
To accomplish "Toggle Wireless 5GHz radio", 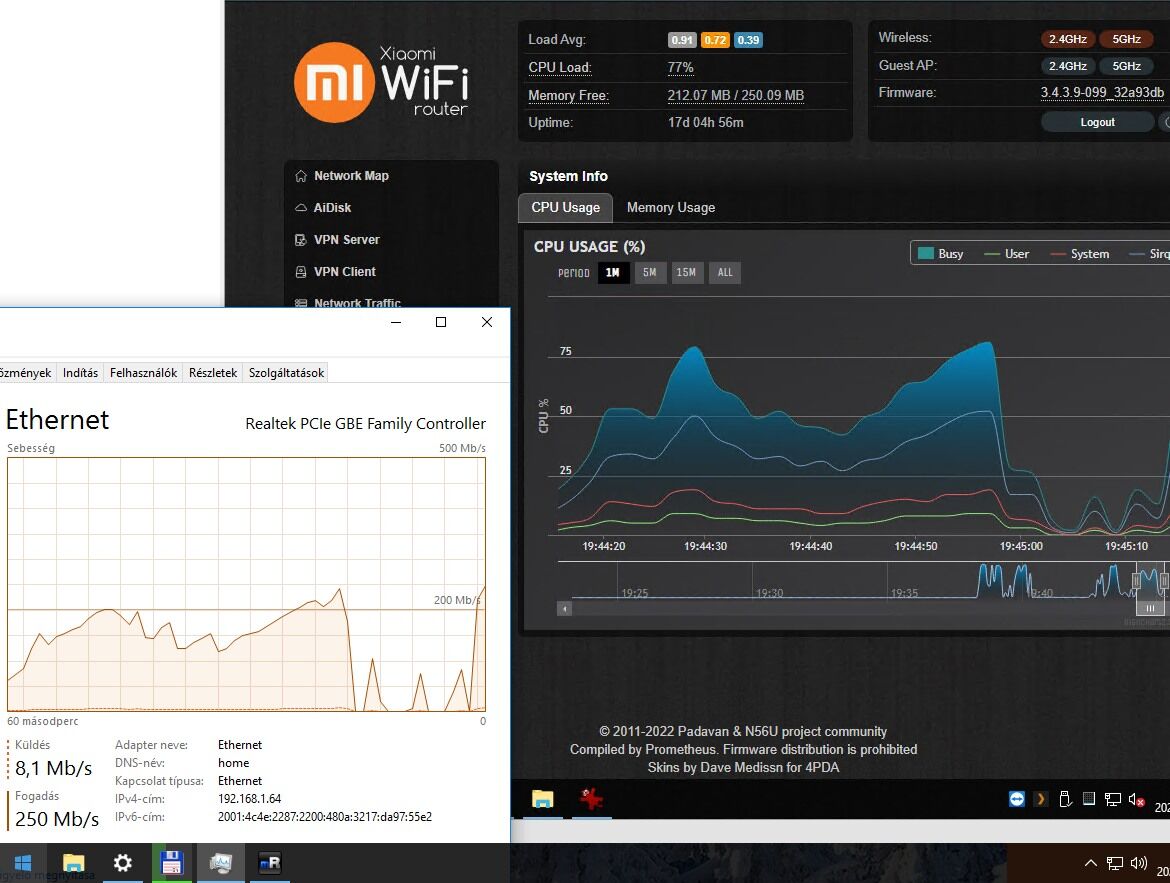I will 1127,39.
